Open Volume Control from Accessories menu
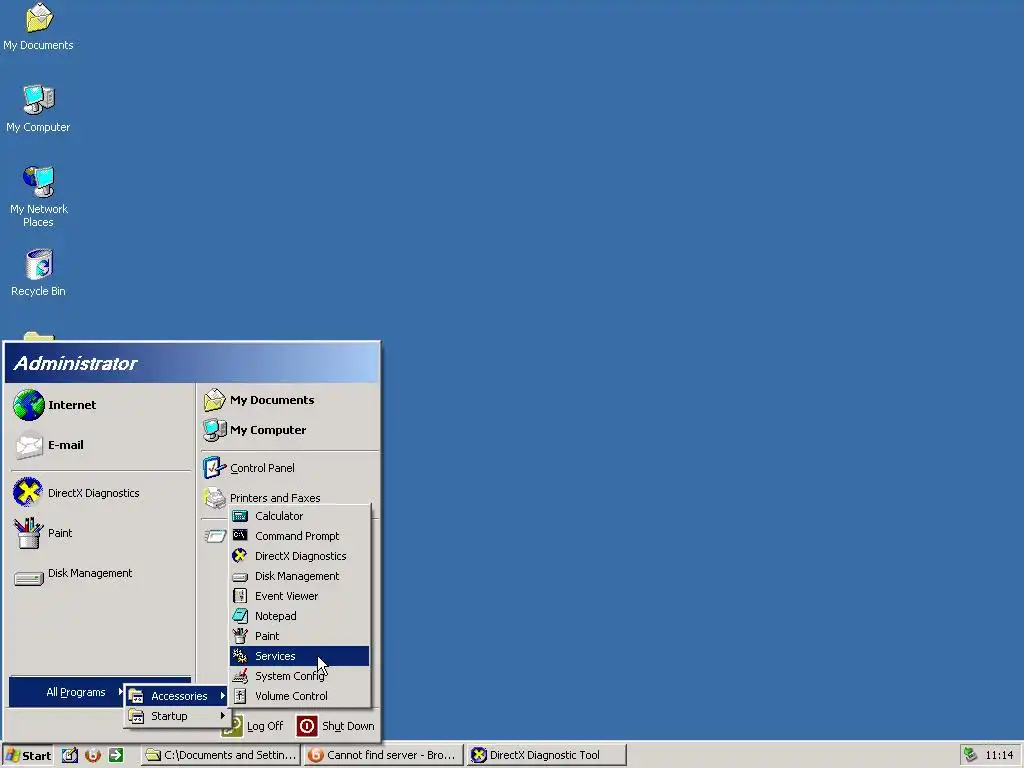 [x=300, y=696]
